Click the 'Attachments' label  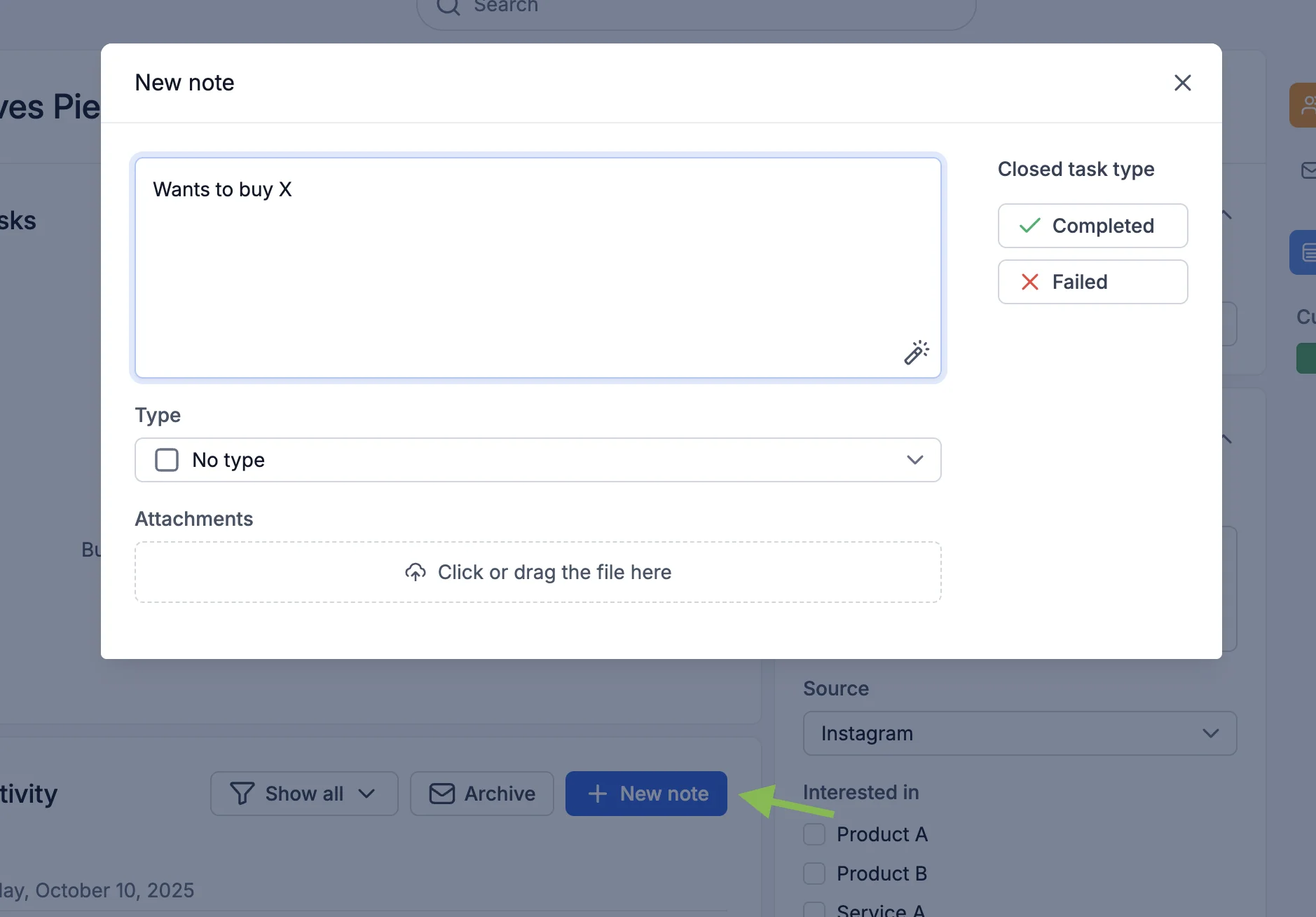click(193, 519)
